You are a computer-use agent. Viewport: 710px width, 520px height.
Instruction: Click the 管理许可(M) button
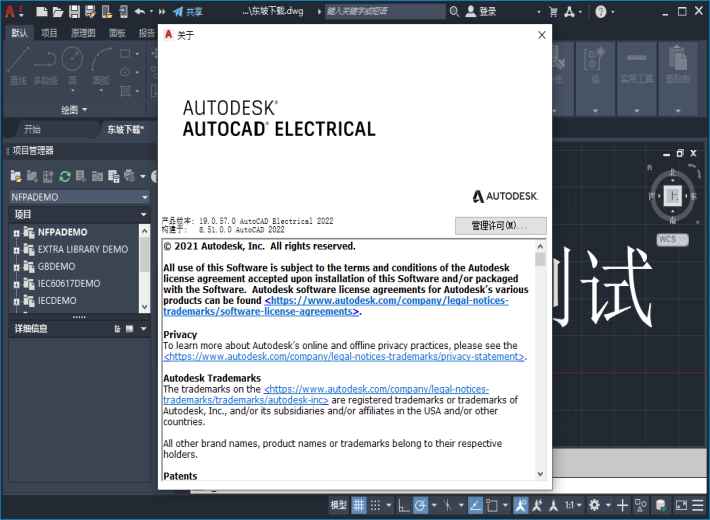point(500,226)
